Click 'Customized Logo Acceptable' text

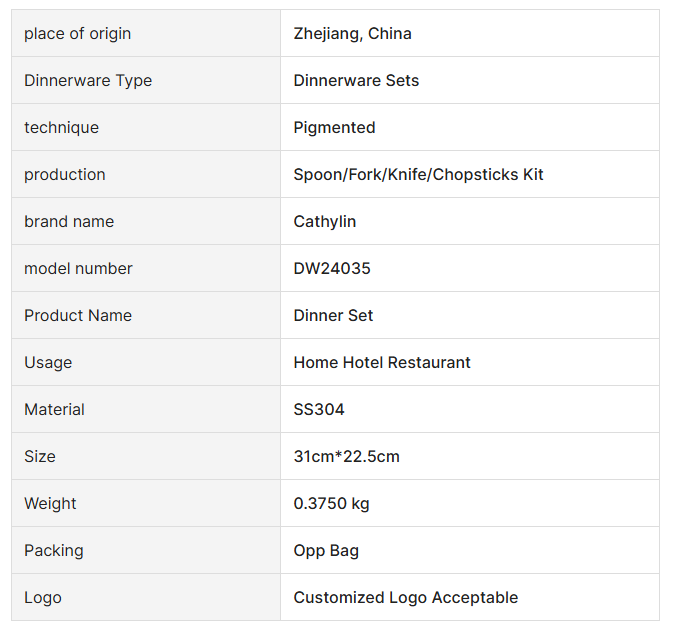tap(405, 598)
